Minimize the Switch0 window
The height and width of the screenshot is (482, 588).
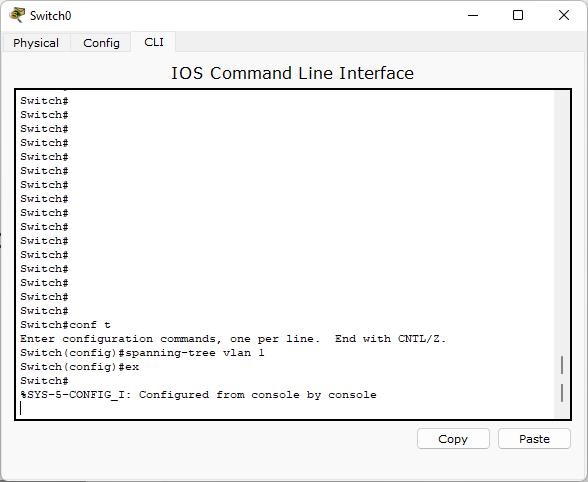point(473,15)
